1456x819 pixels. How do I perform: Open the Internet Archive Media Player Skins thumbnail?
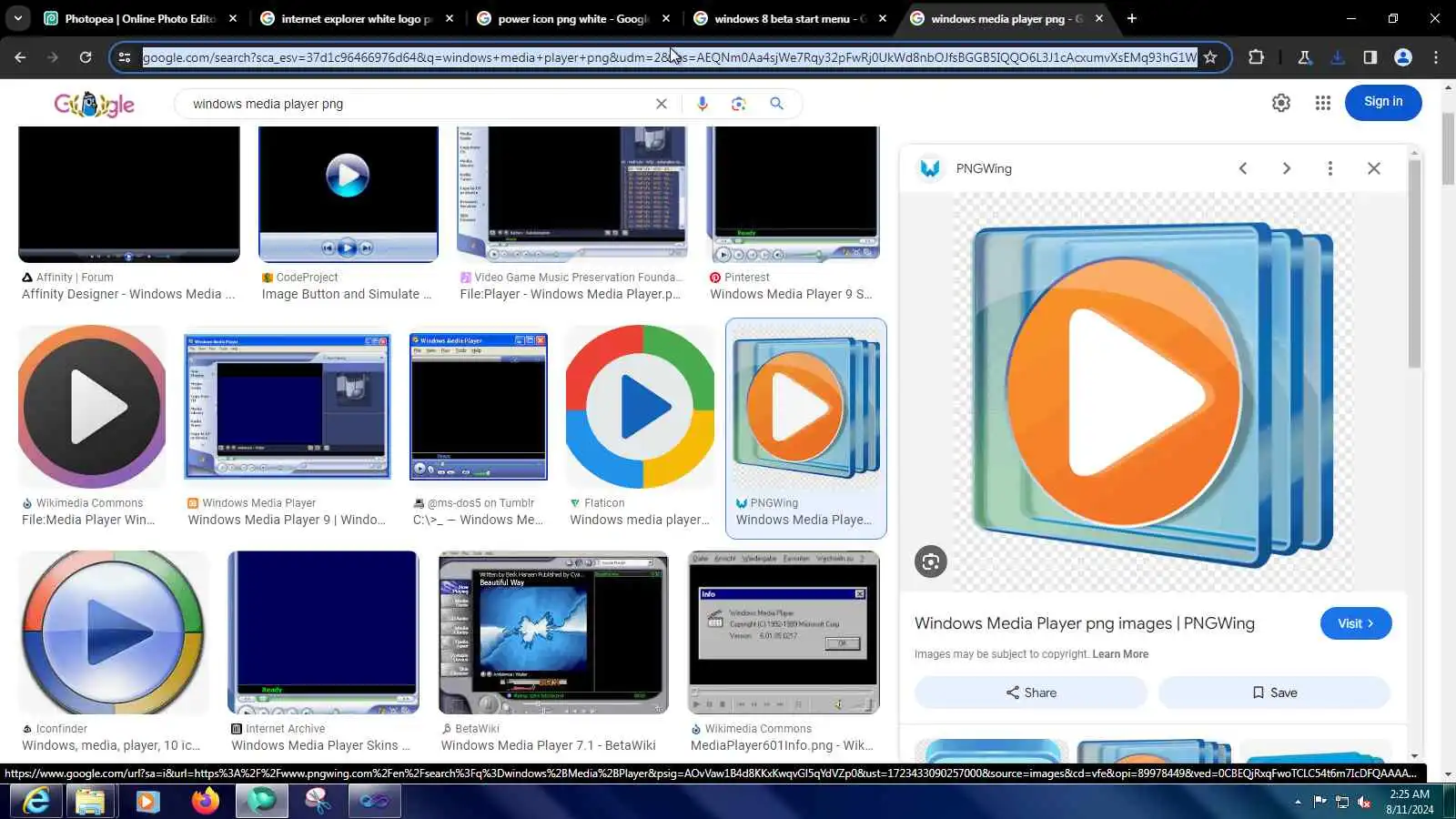click(323, 632)
